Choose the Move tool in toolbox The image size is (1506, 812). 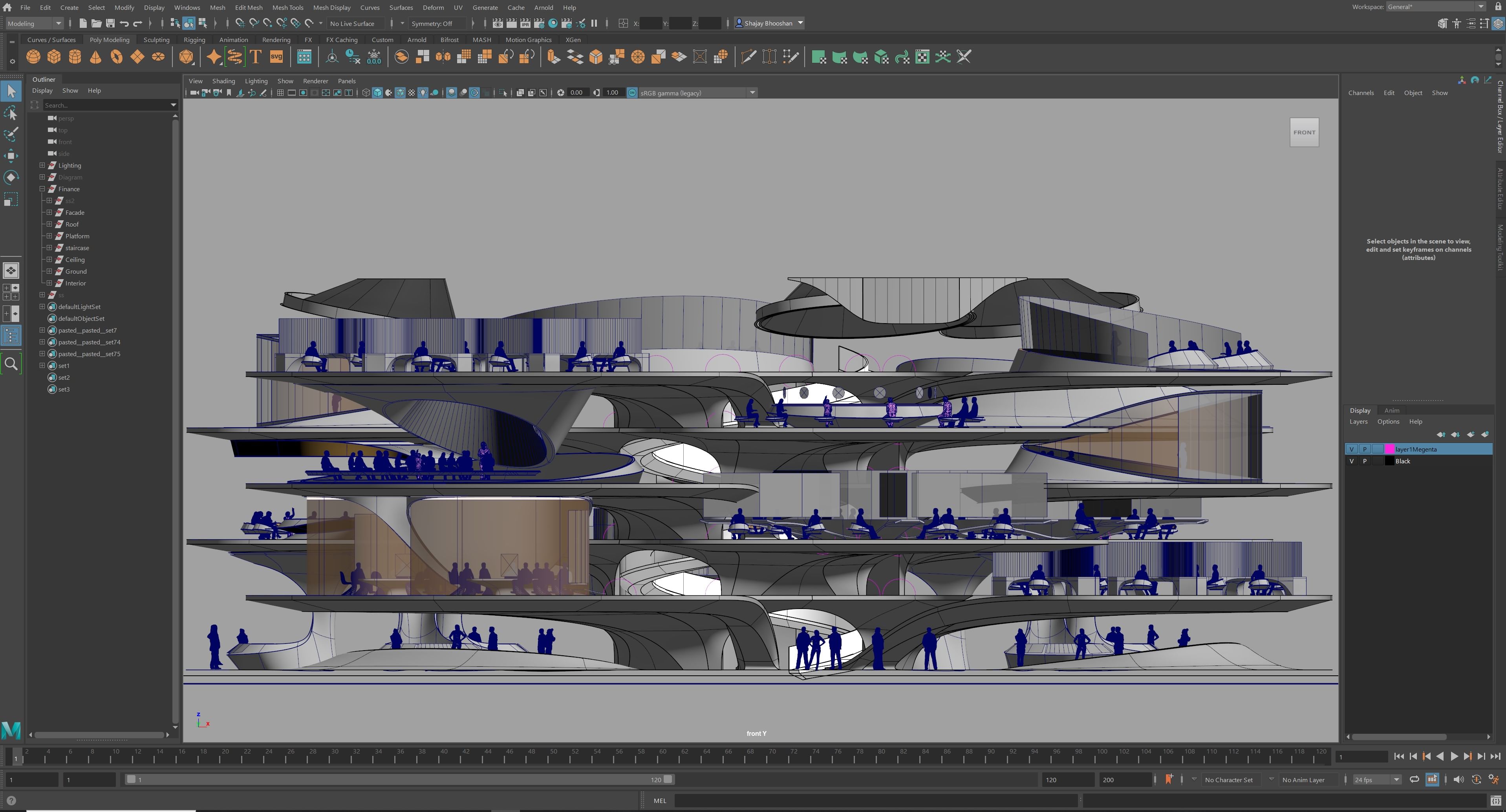(11, 155)
